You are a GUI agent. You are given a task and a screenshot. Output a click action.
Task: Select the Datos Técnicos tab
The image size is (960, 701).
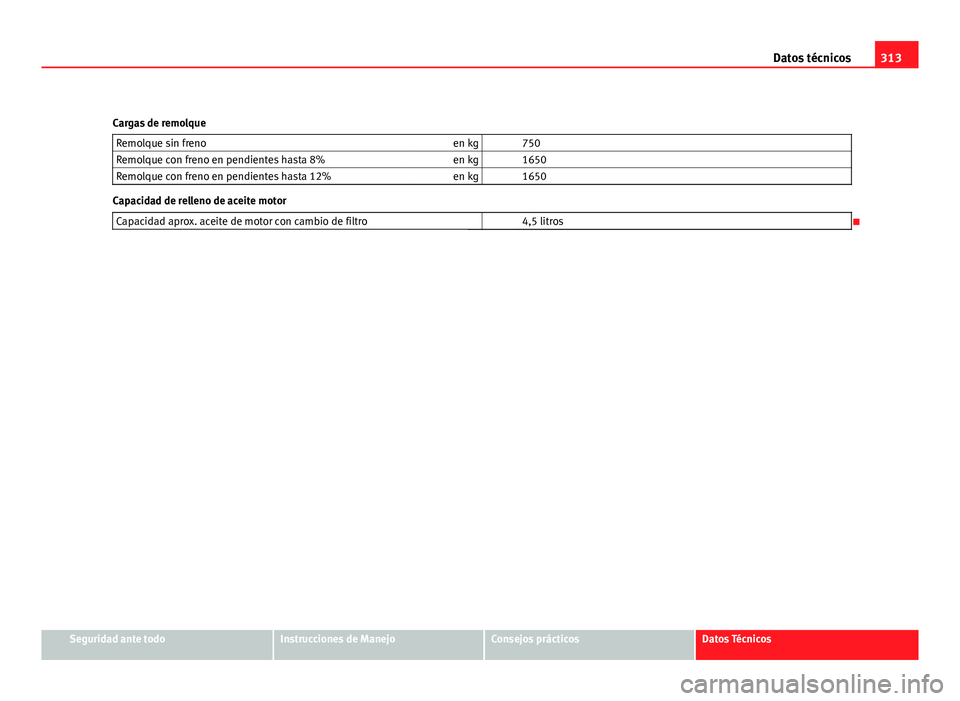click(807, 645)
